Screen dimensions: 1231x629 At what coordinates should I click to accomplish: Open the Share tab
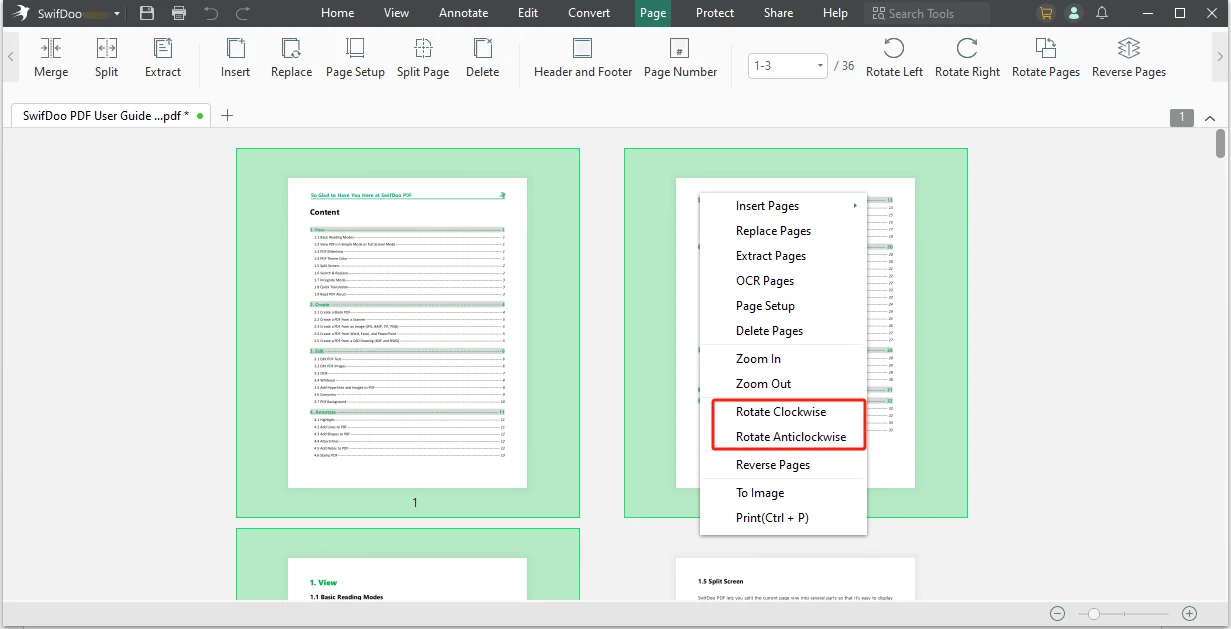[x=779, y=13]
